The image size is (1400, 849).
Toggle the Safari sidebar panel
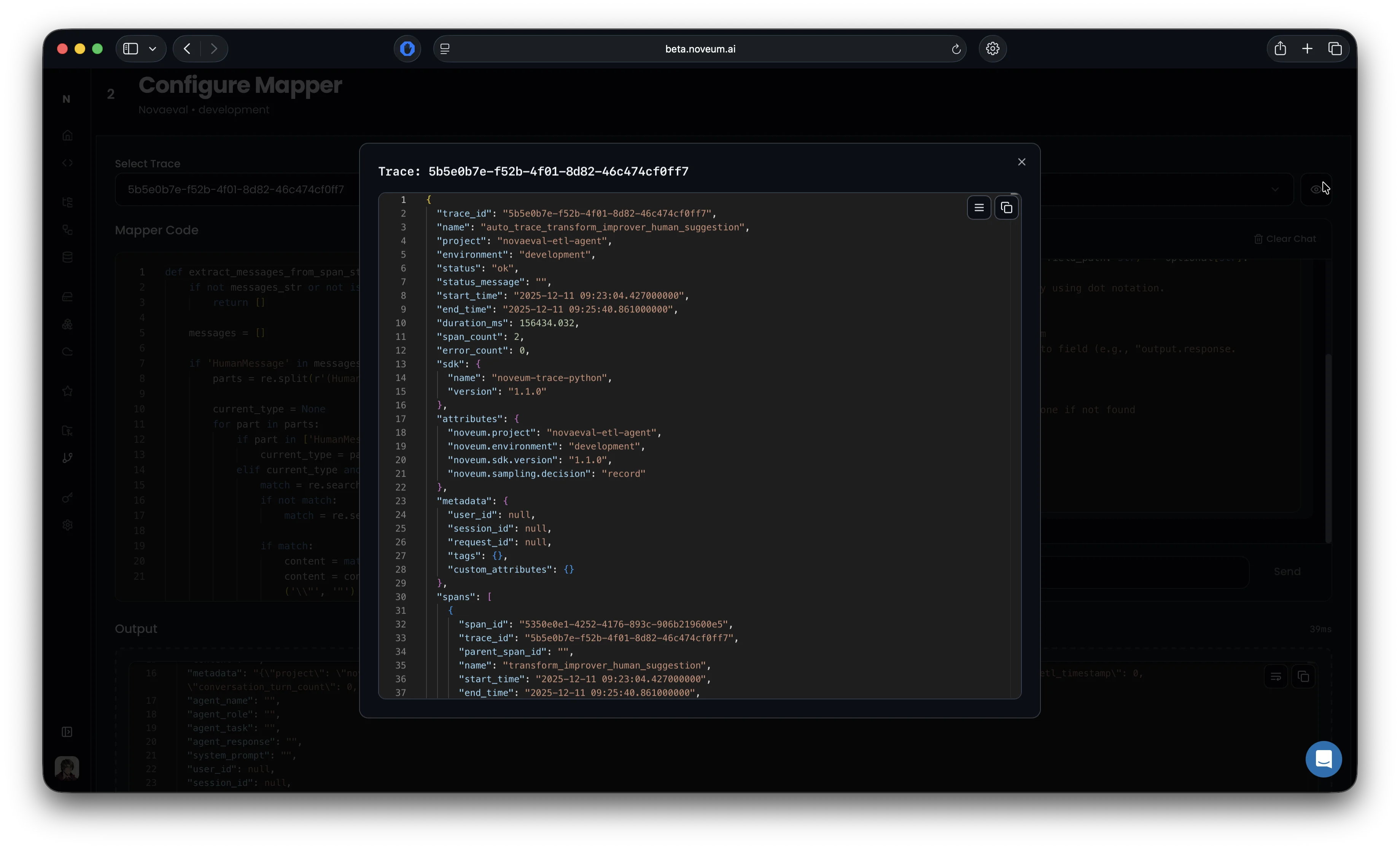(x=131, y=49)
